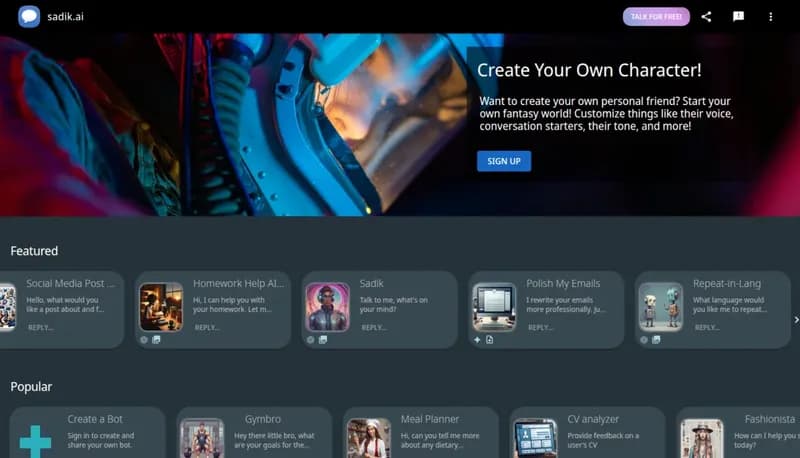Click the SIGN UP button
800x458 pixels.
coord(504,161)
